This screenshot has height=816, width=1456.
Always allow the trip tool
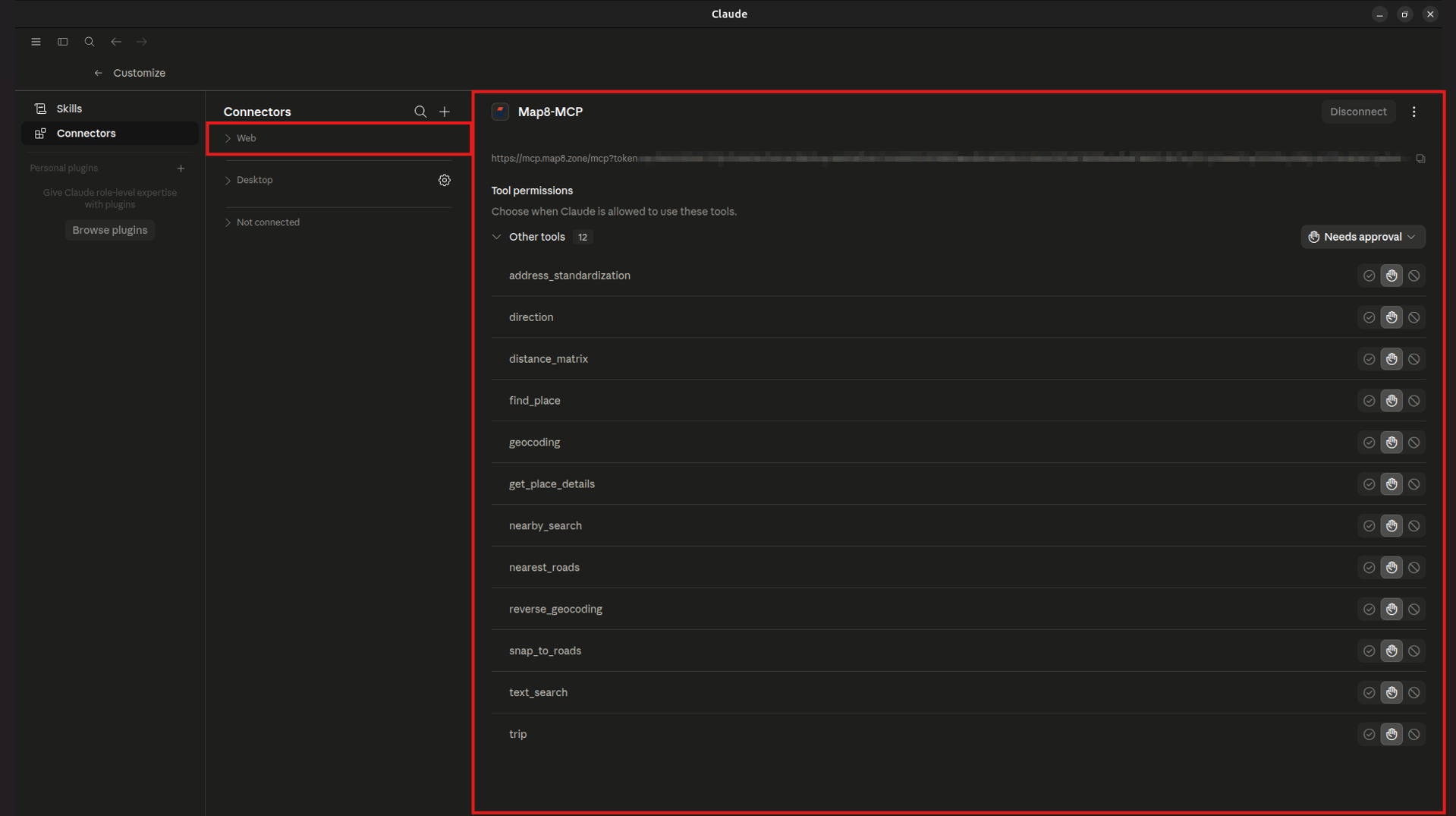tap(1369, 735)
